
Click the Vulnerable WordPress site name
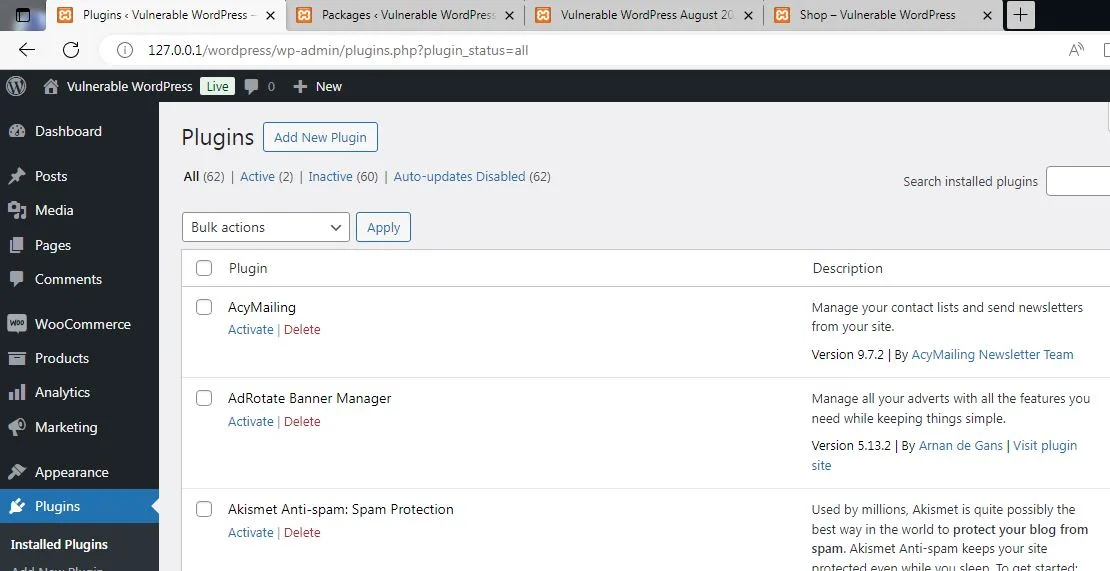click(130, 86)
